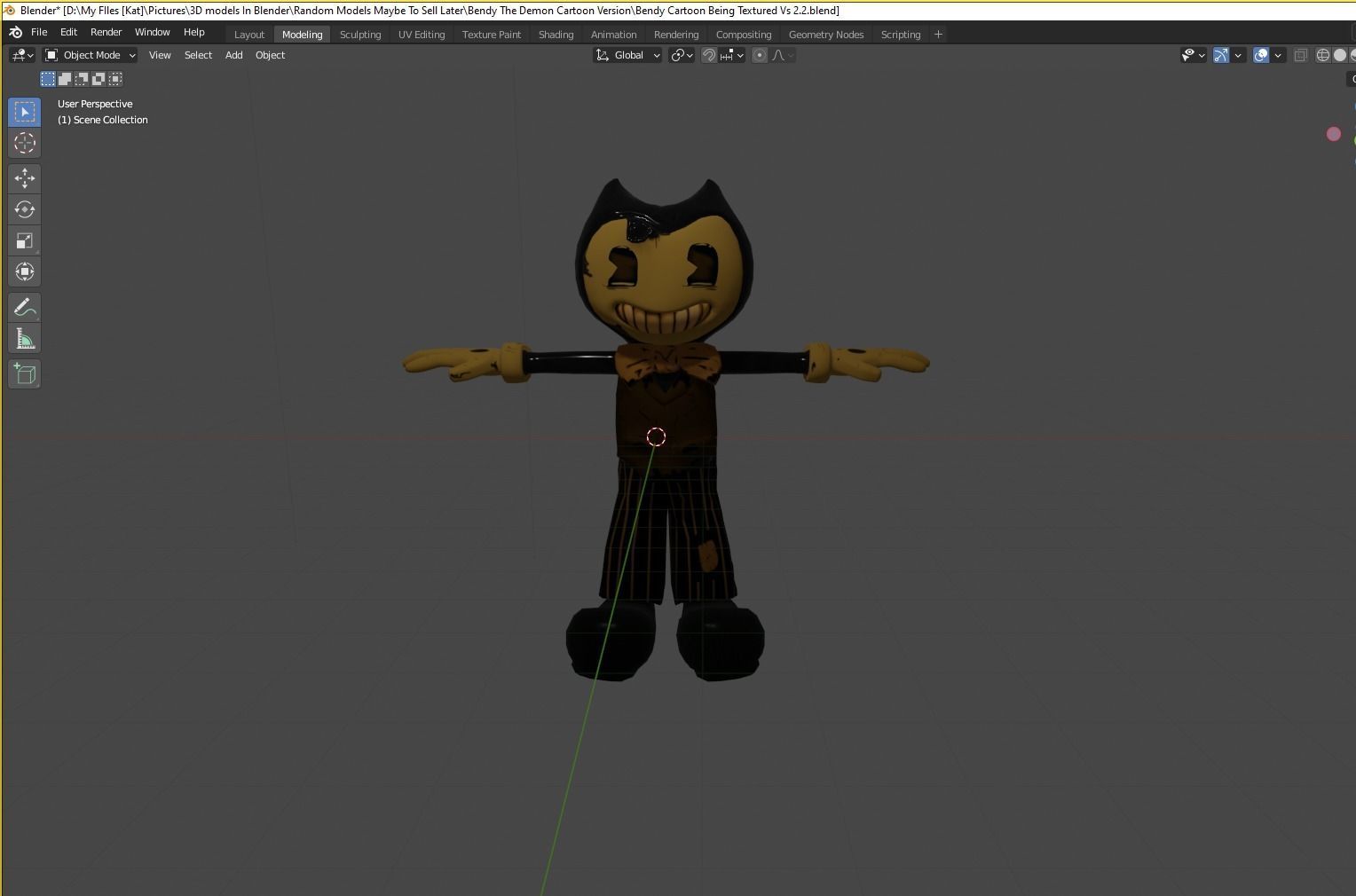Switch to the Layout workspace tab
Screen dimensions: 1356x896
click(249, 34)
